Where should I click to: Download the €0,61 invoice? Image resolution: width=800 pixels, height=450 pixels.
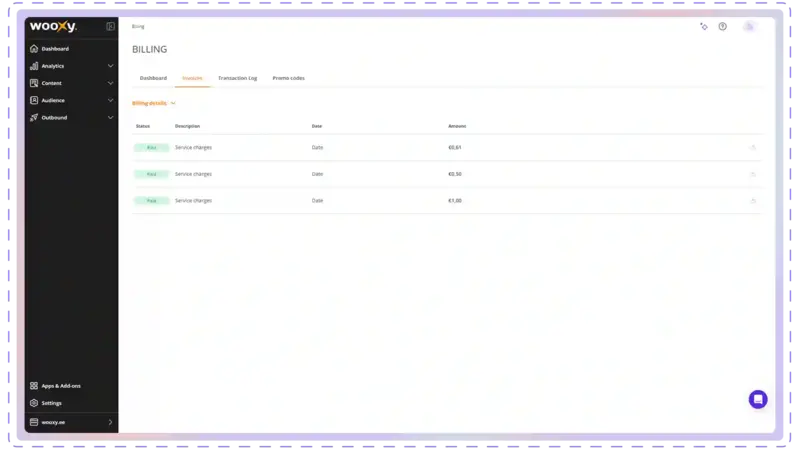[x=752, y=147]
